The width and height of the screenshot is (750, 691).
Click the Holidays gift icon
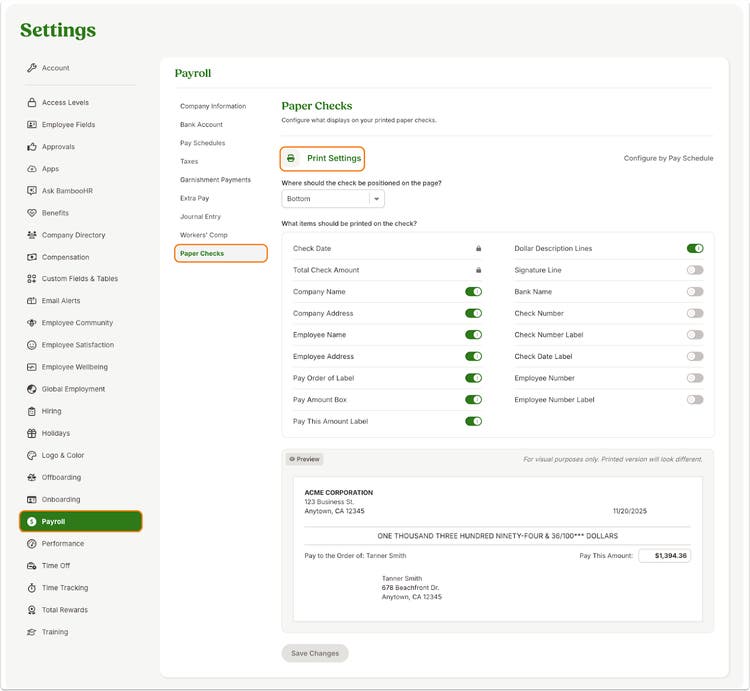pos(32,433)
